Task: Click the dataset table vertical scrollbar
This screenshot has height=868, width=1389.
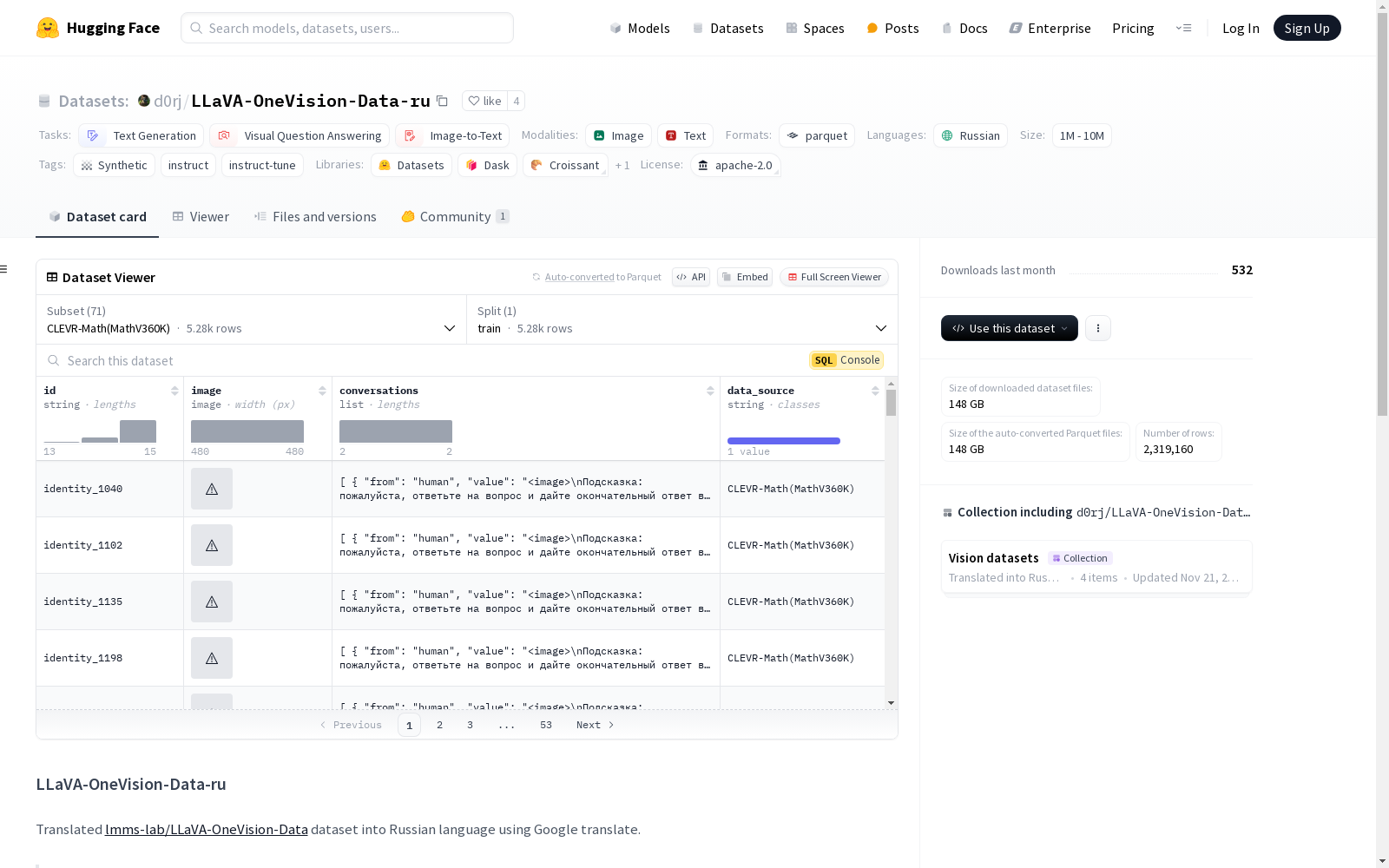Action: tap(891, 403)
